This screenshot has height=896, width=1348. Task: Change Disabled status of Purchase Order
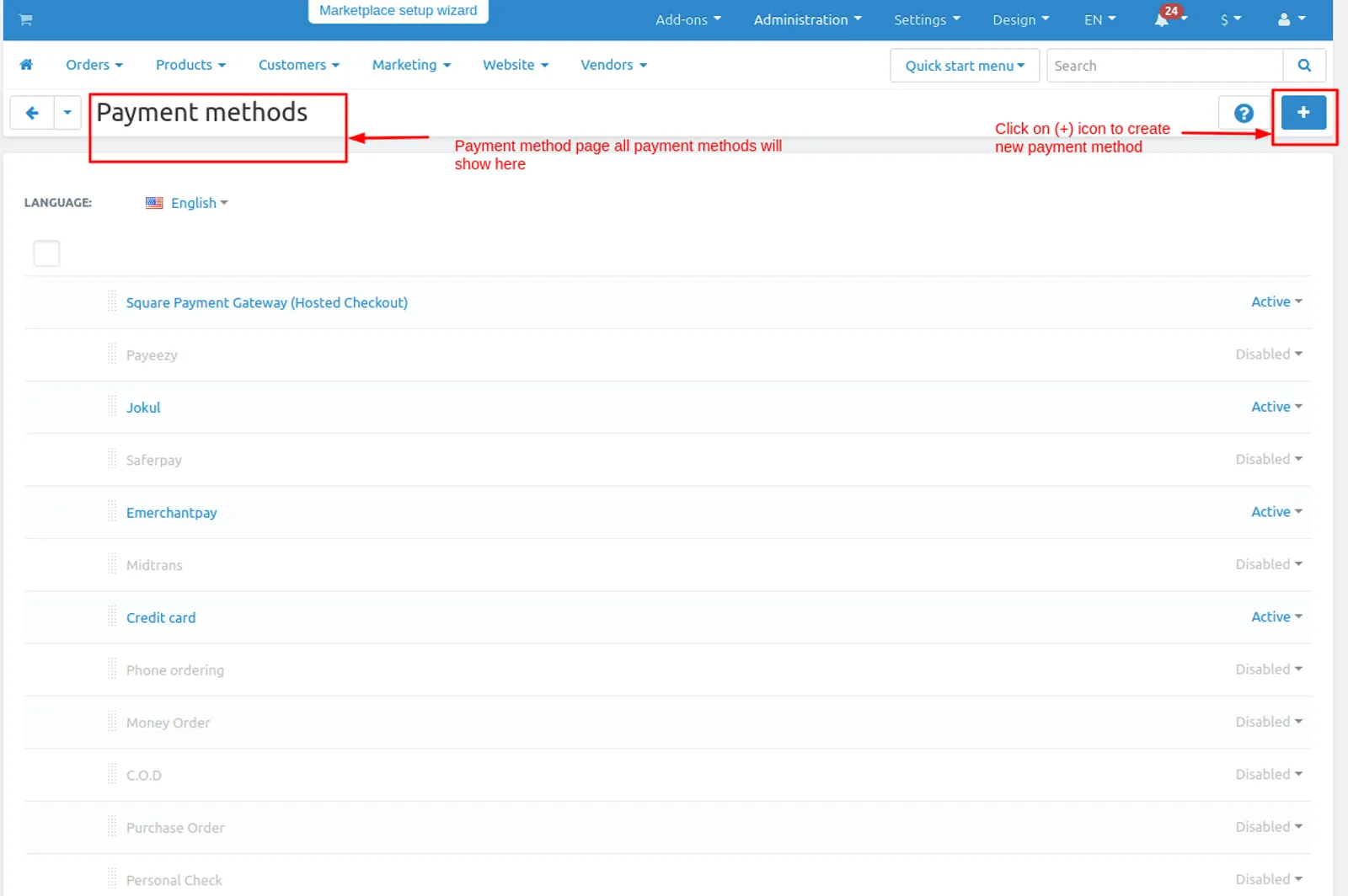[1269, 827]
